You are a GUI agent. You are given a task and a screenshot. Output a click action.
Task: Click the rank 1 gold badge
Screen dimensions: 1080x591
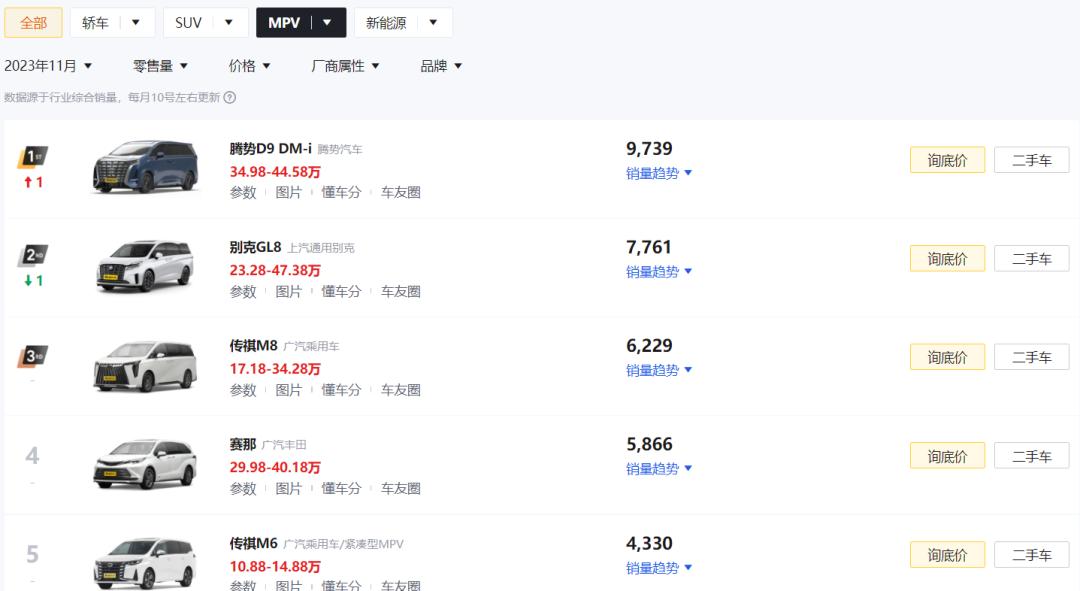point(33,157)
